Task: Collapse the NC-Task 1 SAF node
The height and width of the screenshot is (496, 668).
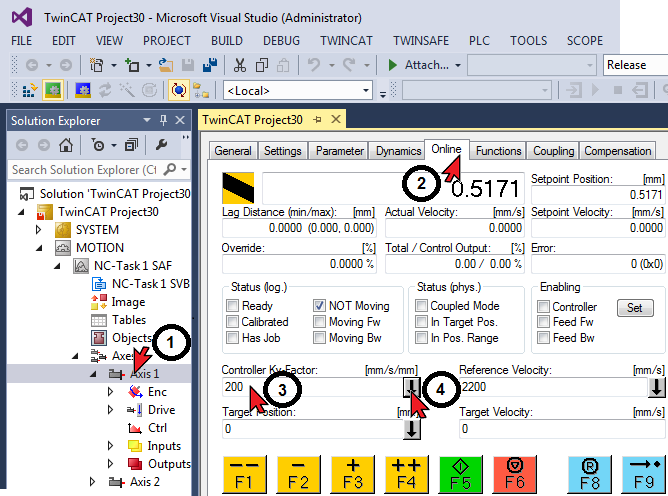Action: (57, 266)
